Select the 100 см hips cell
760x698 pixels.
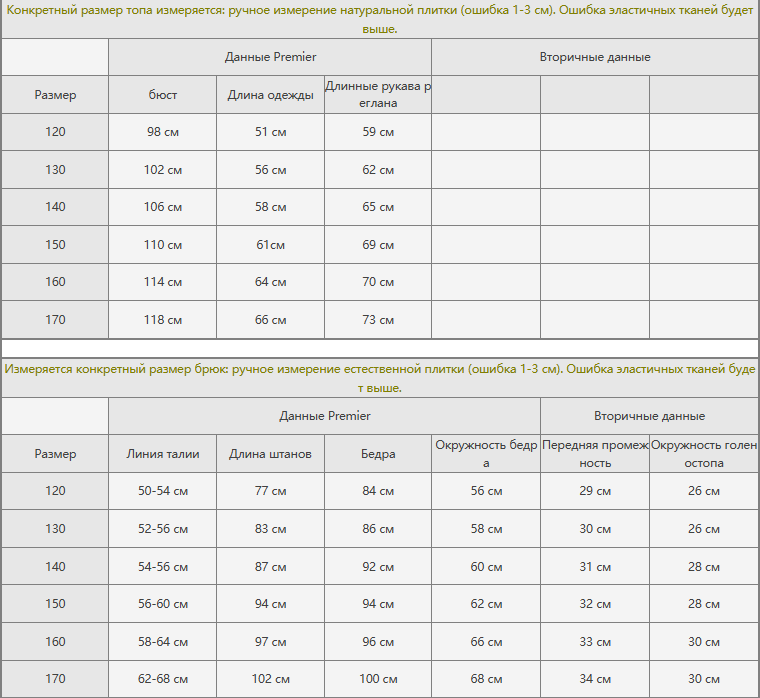[x=377, y=679]
